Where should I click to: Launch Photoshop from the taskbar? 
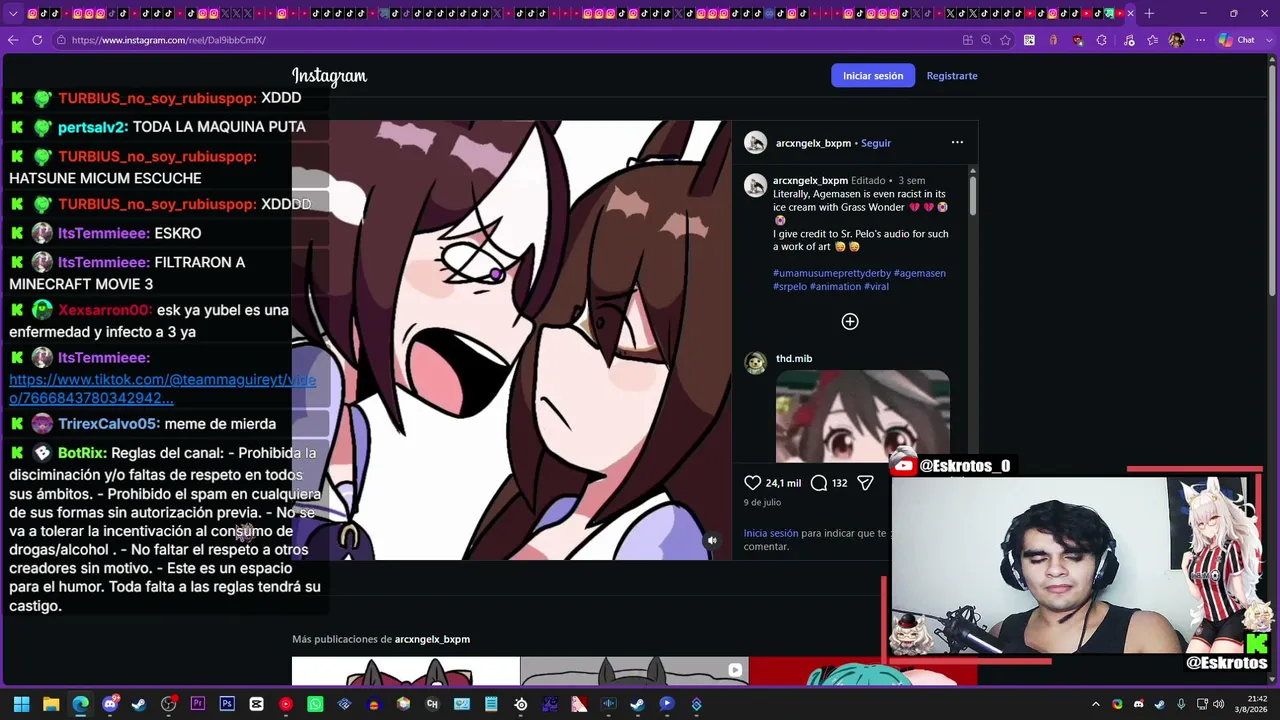(x=227, y=704)
